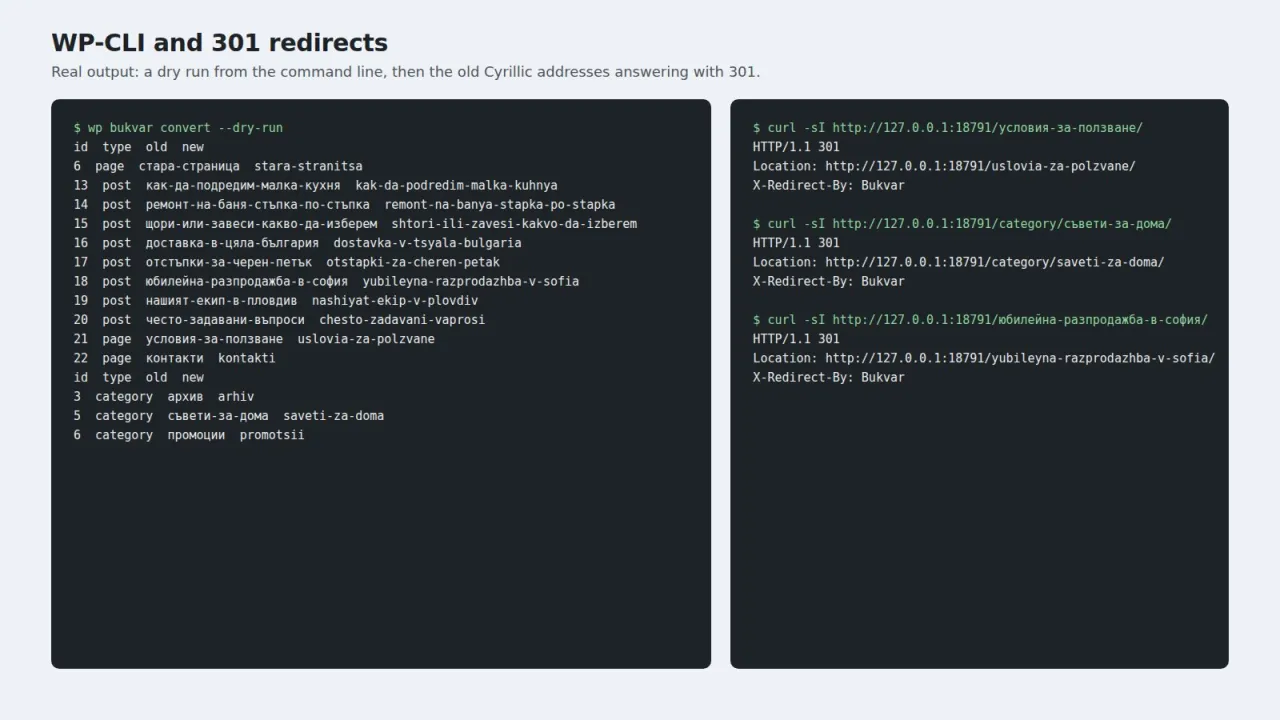Select post row 20 "chesto-zadavani-vaprosi"
This screenshot has width=1280, height=720.
click(279, 320)
